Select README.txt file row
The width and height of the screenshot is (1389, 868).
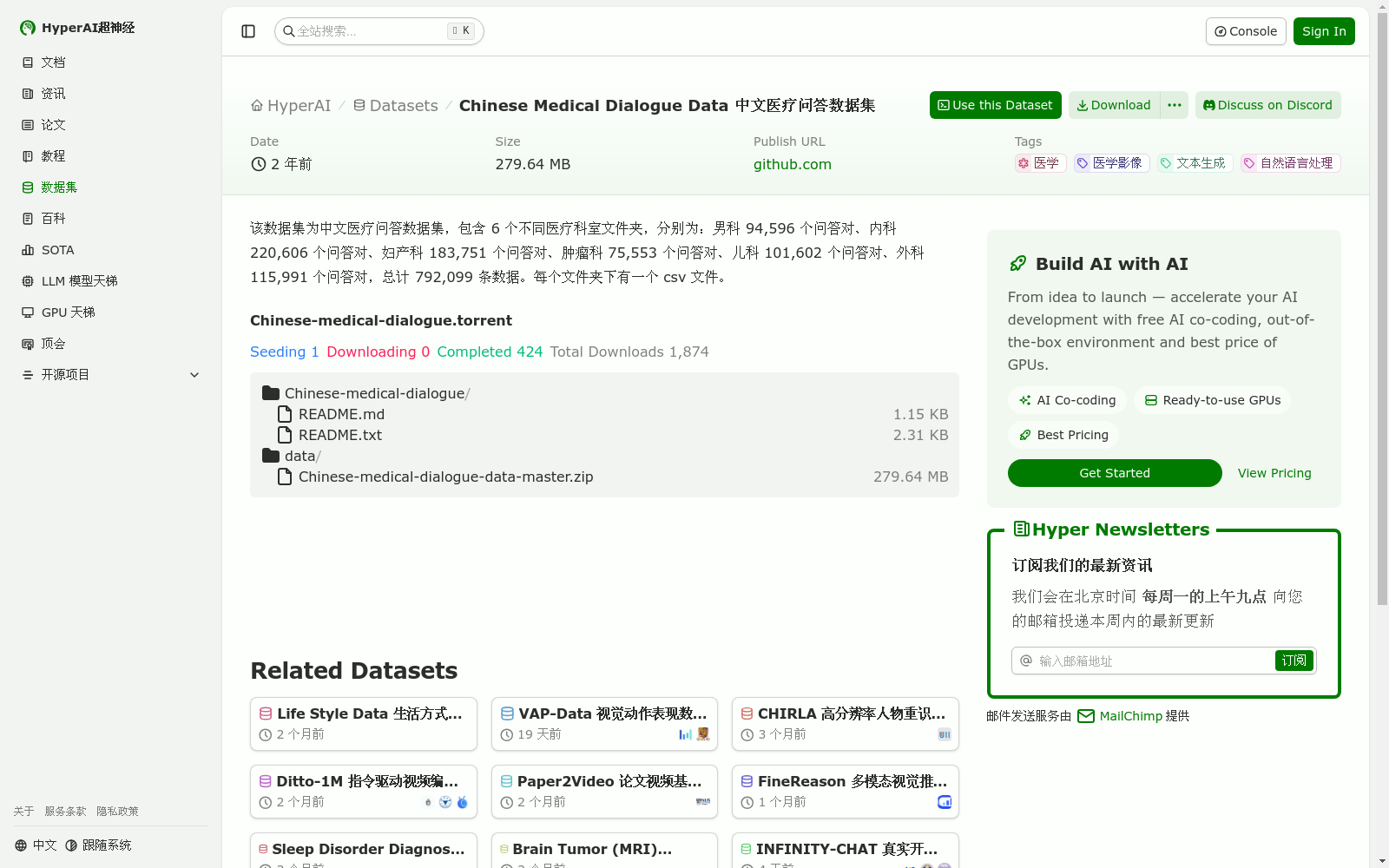click(x=604, y=435)
